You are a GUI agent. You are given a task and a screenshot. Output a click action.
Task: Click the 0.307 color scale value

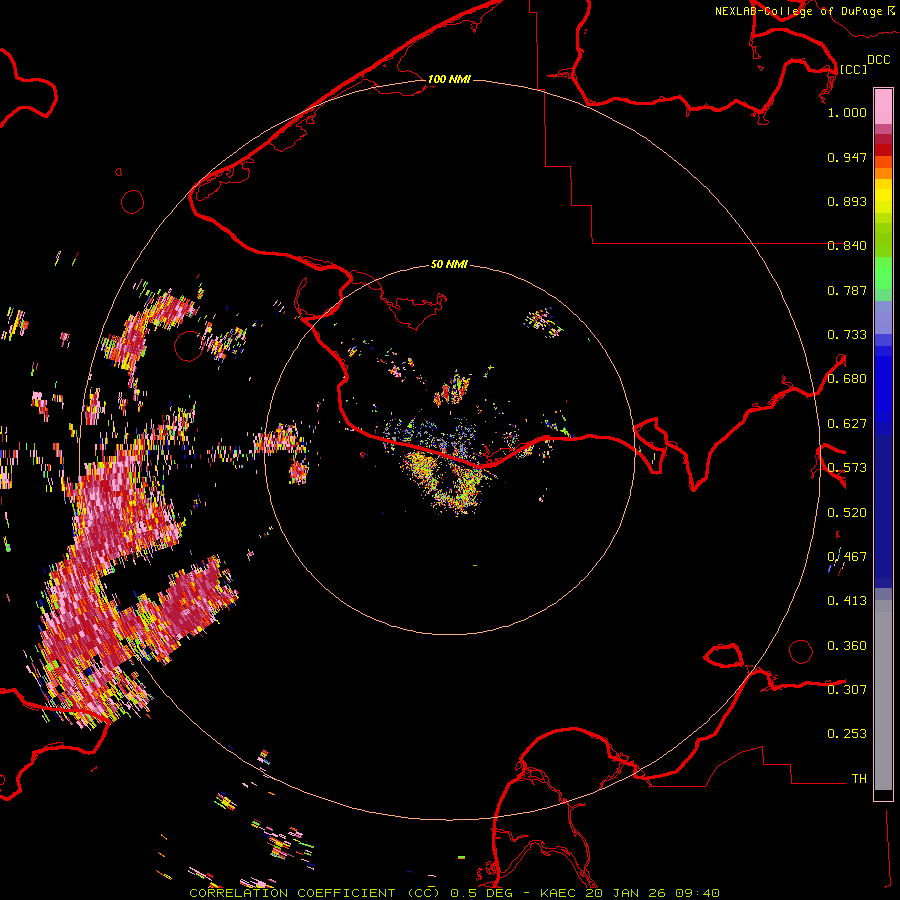(847, 690)
